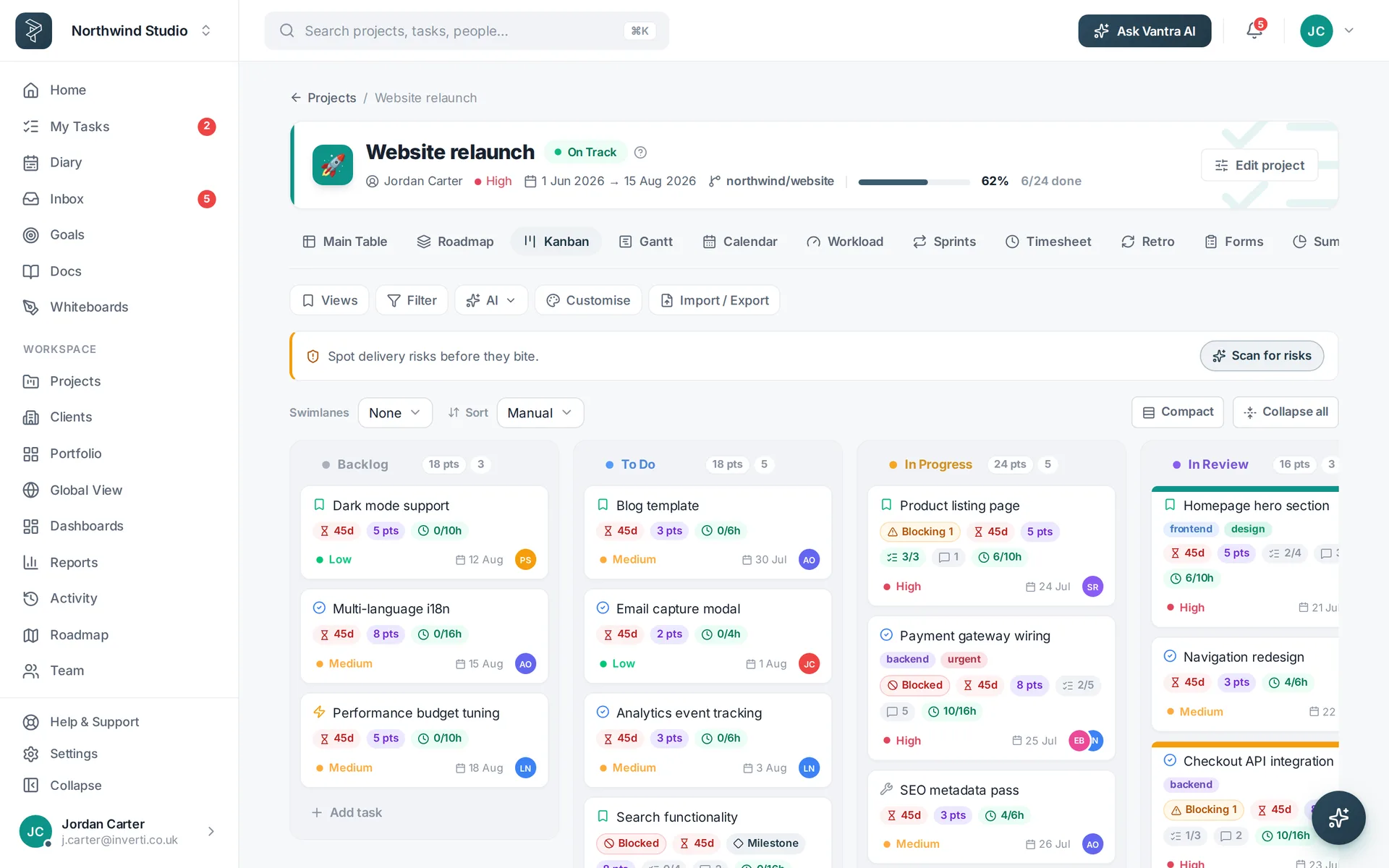
Task: Expand Jordan Carter profile chevron
Action: (x=211, y=832)
